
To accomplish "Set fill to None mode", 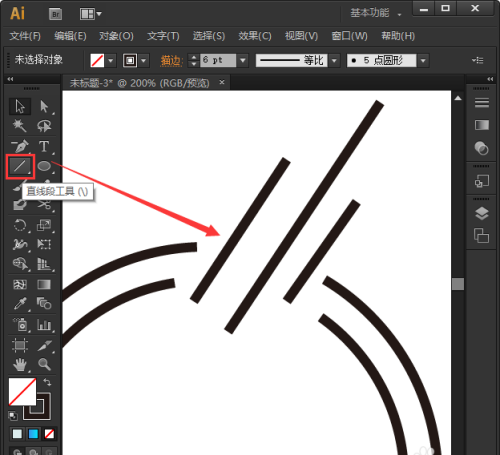I will point(49,434).
